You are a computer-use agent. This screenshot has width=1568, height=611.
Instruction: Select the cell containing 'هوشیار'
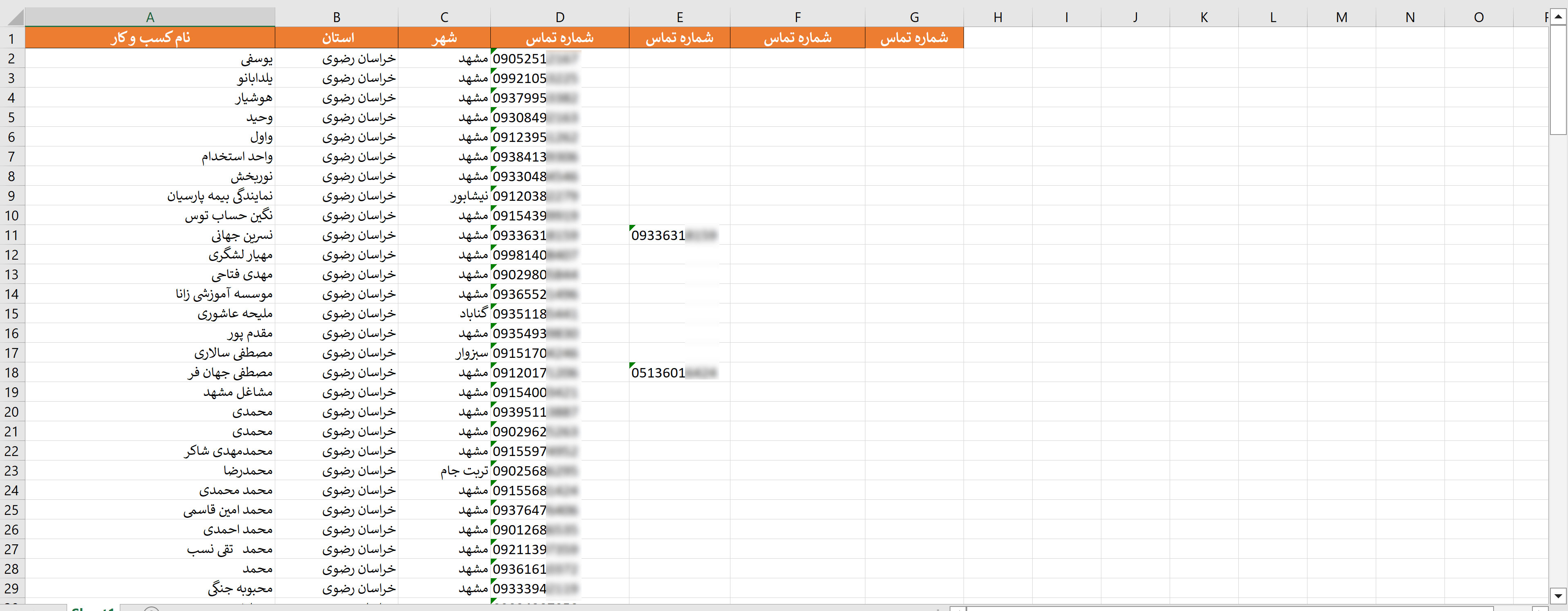[x=150, y=97]
